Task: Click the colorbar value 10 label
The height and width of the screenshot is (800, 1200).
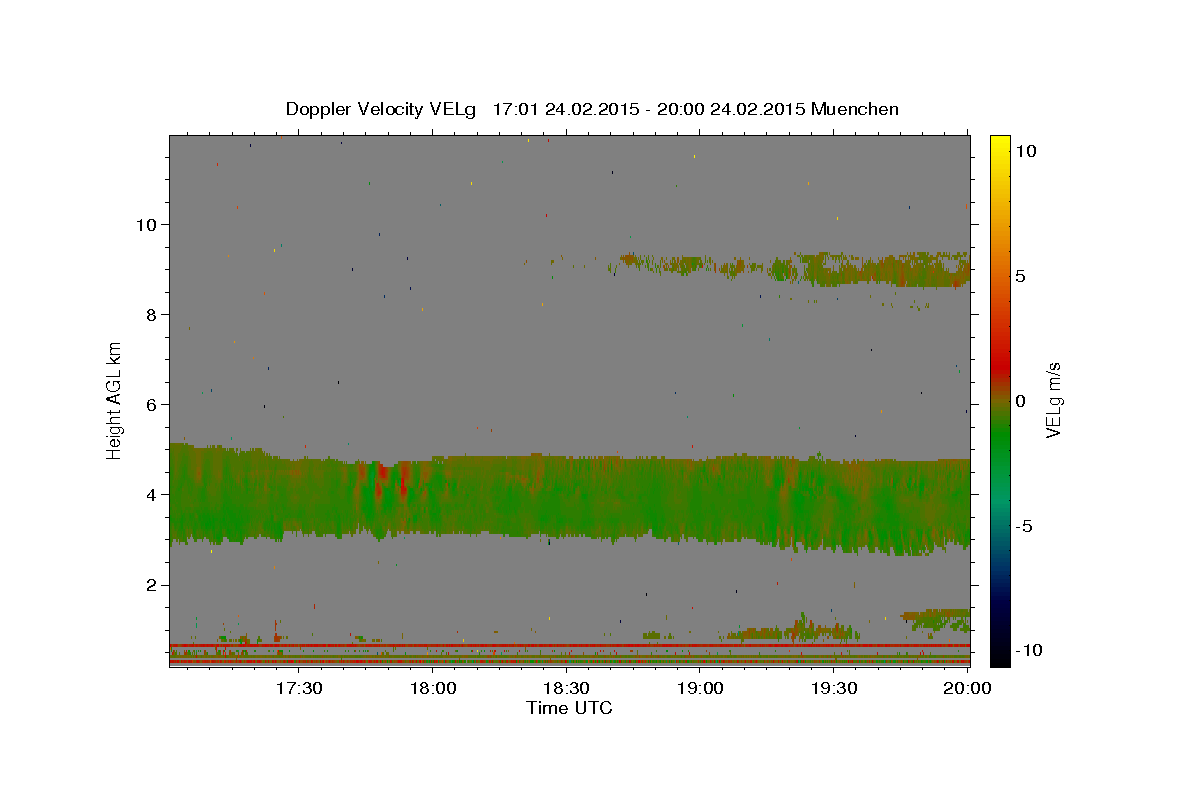Action: [1026, 151]
